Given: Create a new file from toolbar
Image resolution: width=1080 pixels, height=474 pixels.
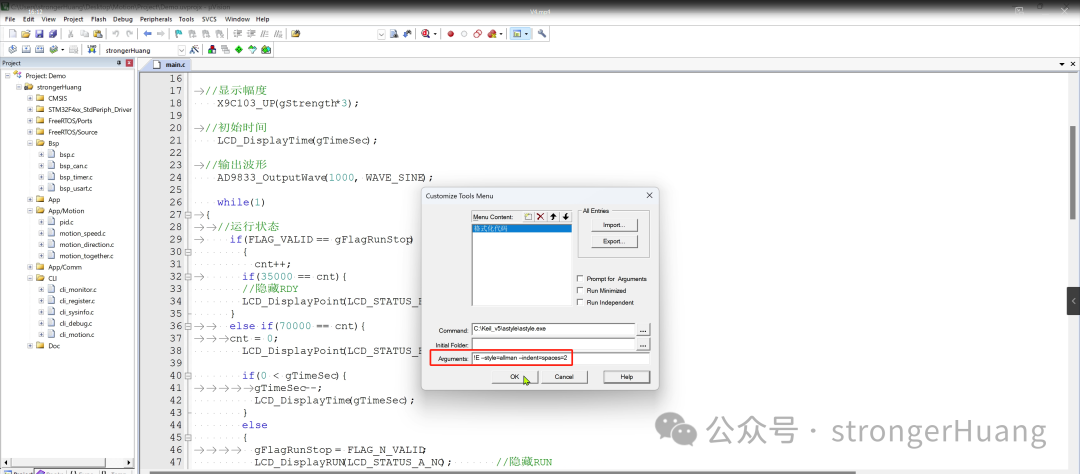Looking at the screenshot, I should click(13, 34).
